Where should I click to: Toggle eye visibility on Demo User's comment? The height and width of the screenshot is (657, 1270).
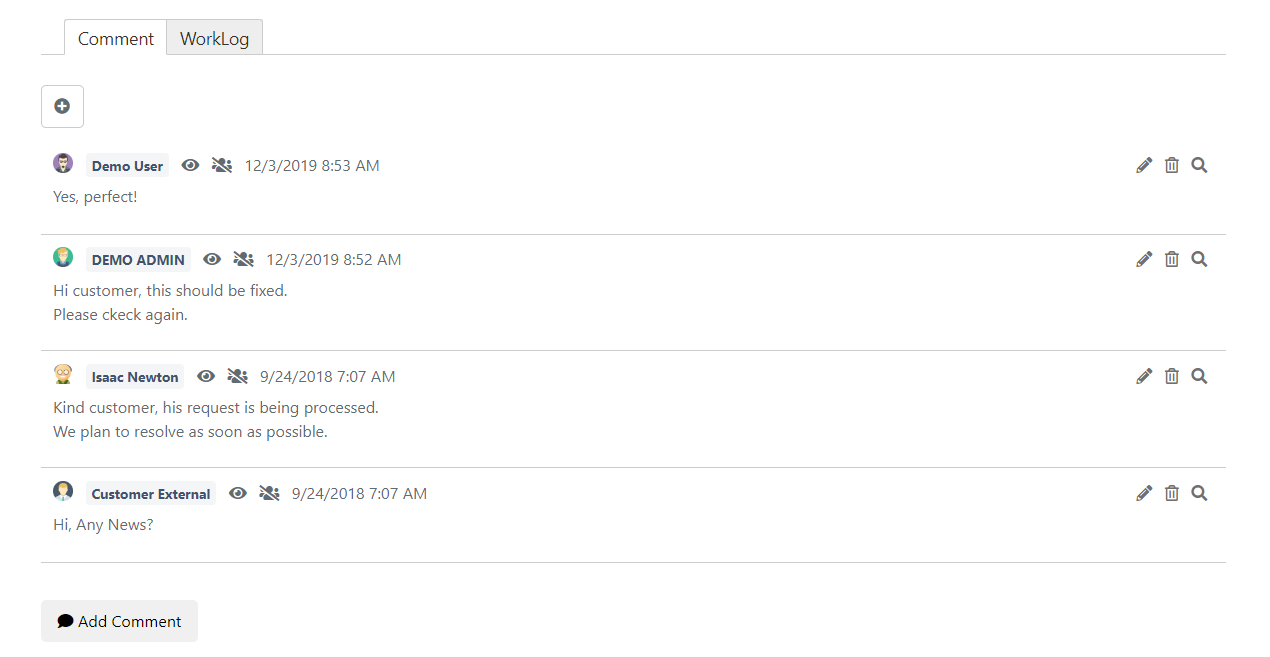[190, 166]
